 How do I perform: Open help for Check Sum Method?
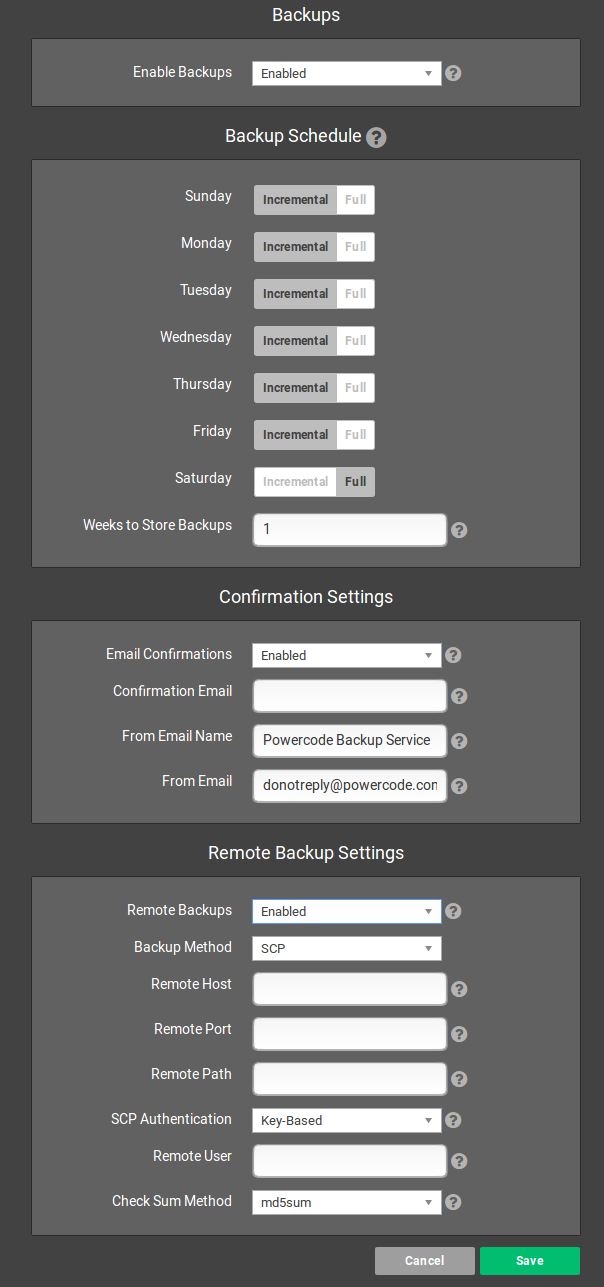[x=453, y=1202]
